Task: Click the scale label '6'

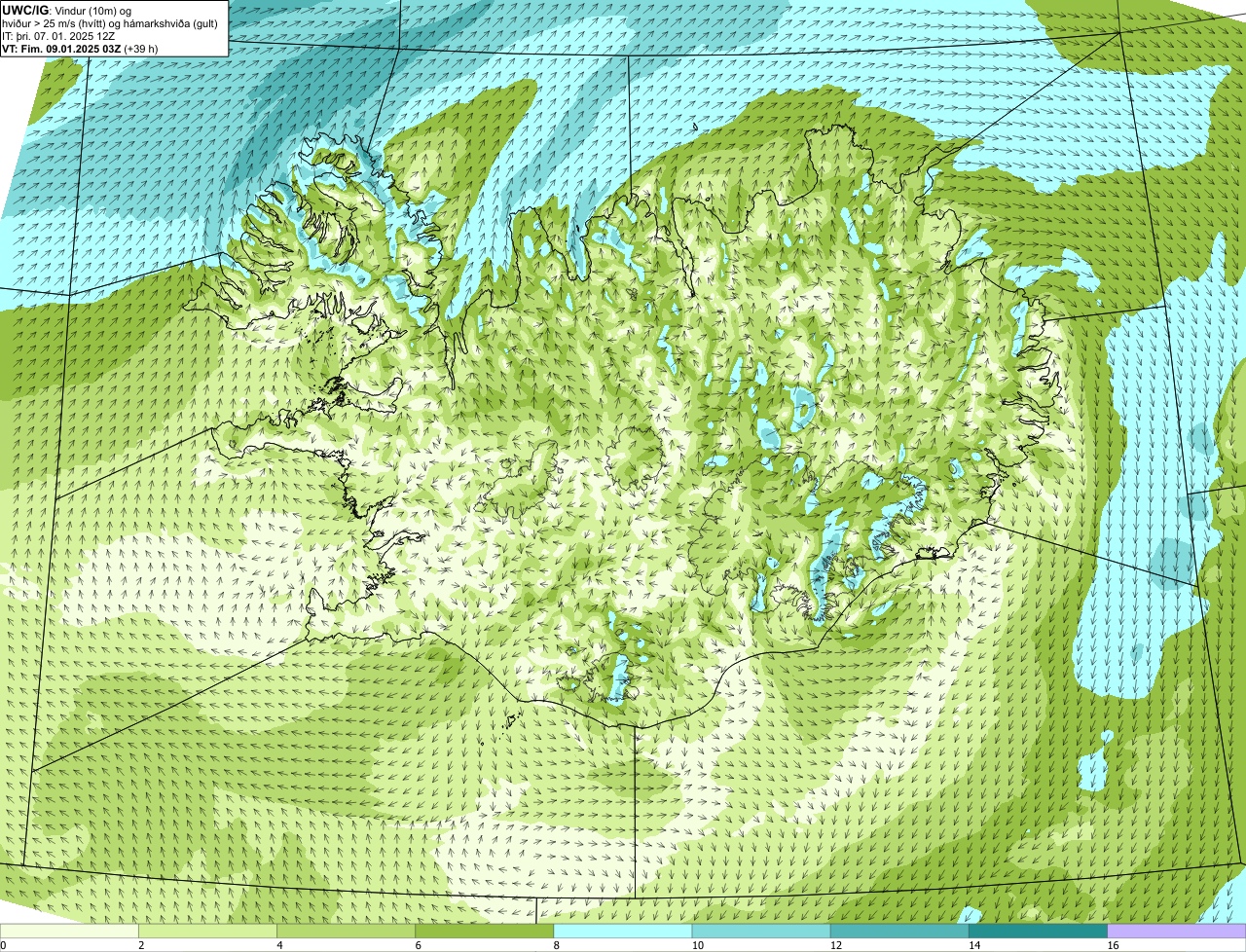Action: [x=418, y=945]
